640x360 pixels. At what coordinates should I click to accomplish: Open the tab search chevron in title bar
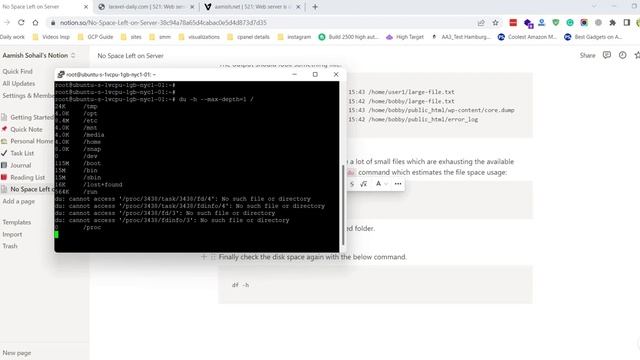[x=594, y=6]
